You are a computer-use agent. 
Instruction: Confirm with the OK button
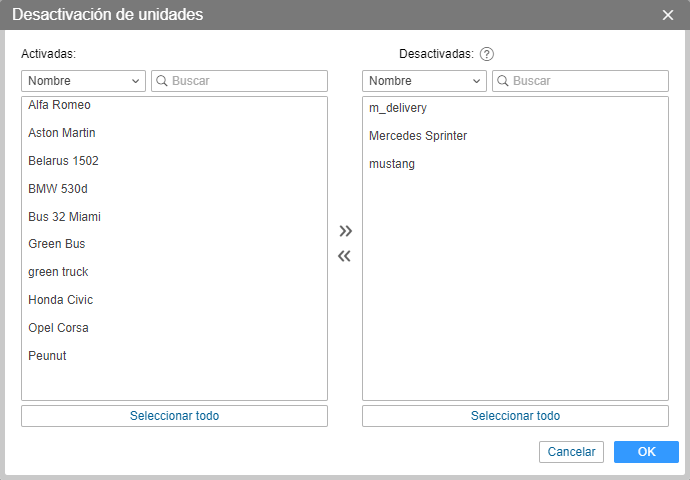tap(646, 452)
